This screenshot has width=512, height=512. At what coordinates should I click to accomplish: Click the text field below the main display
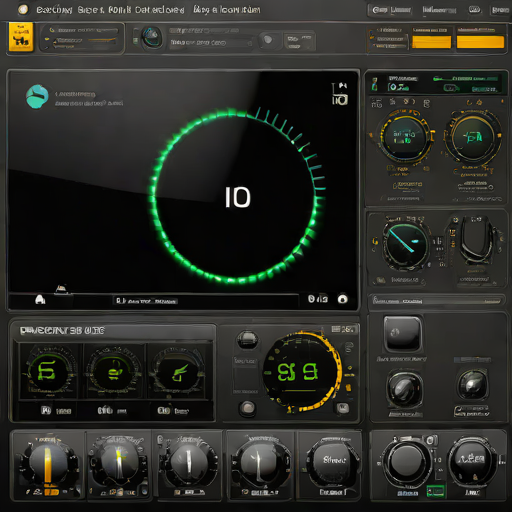click(x=146, y=301)
